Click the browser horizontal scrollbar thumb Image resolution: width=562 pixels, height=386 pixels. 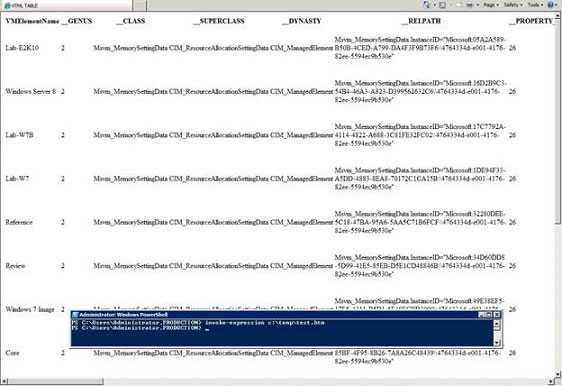click(55, 381)
